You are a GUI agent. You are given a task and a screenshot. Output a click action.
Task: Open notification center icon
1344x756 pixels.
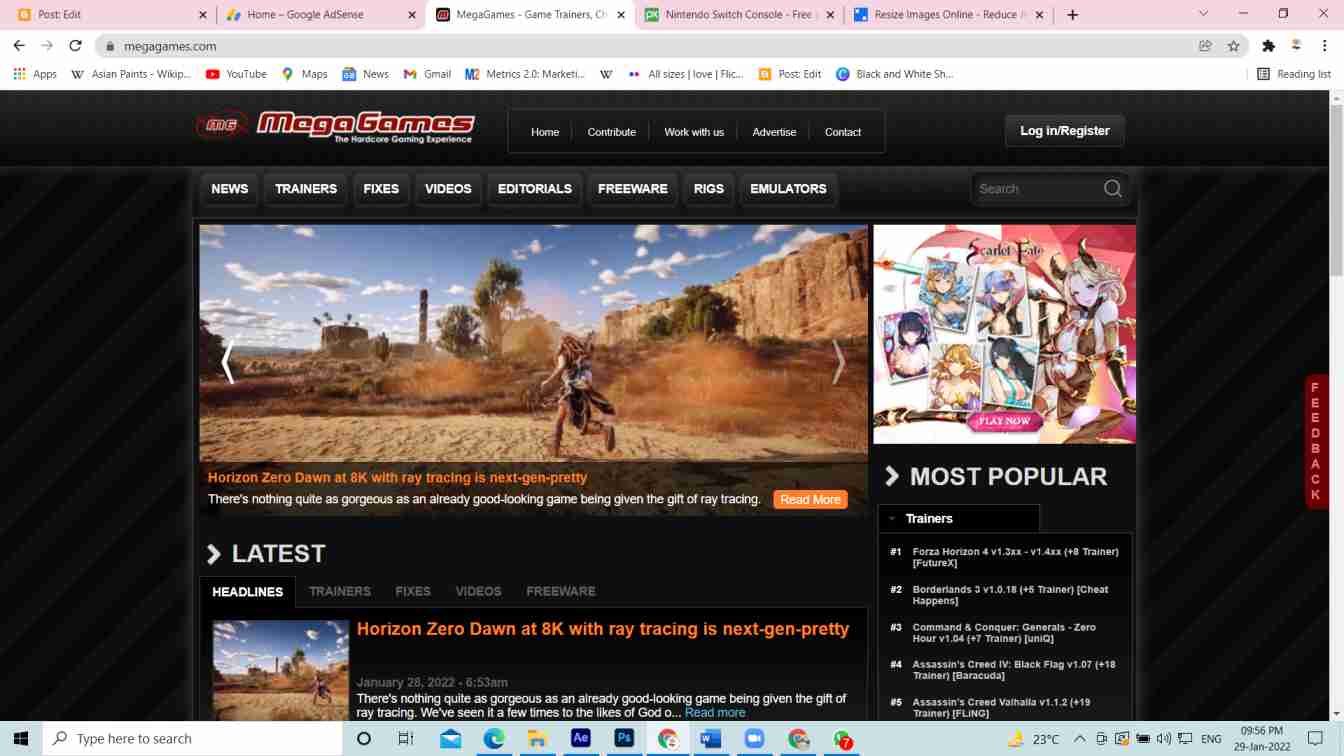click(x=1315, y=738)
